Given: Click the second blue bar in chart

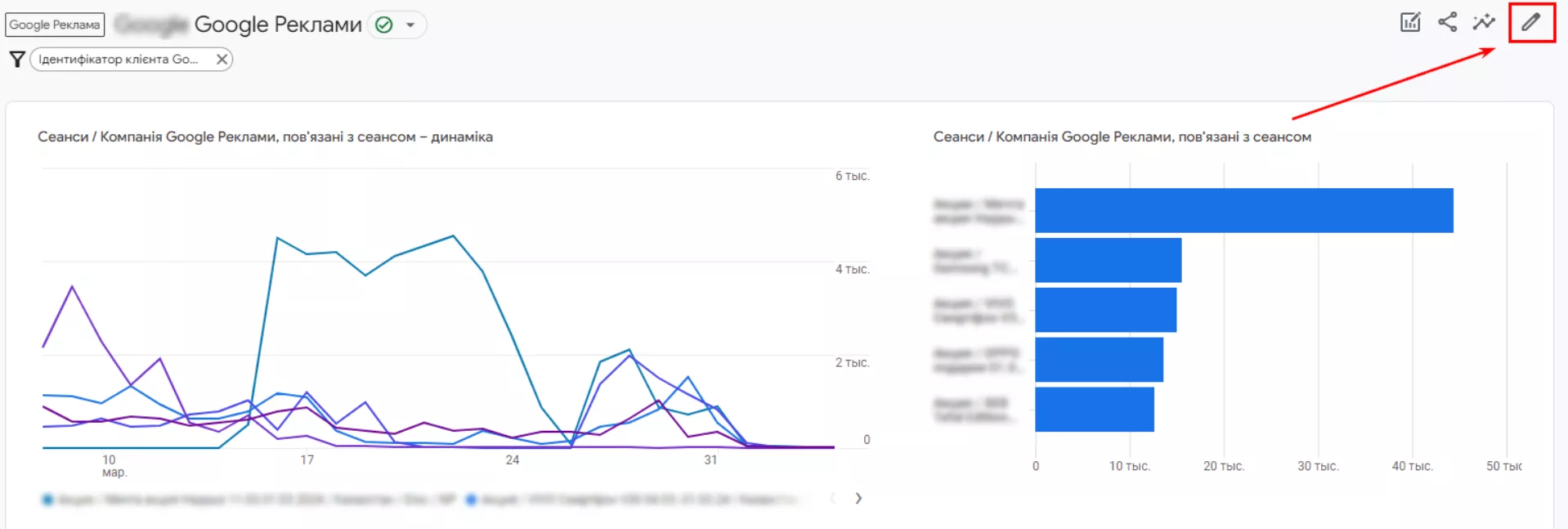Looking at the screenshot, I should [1108, 260].
